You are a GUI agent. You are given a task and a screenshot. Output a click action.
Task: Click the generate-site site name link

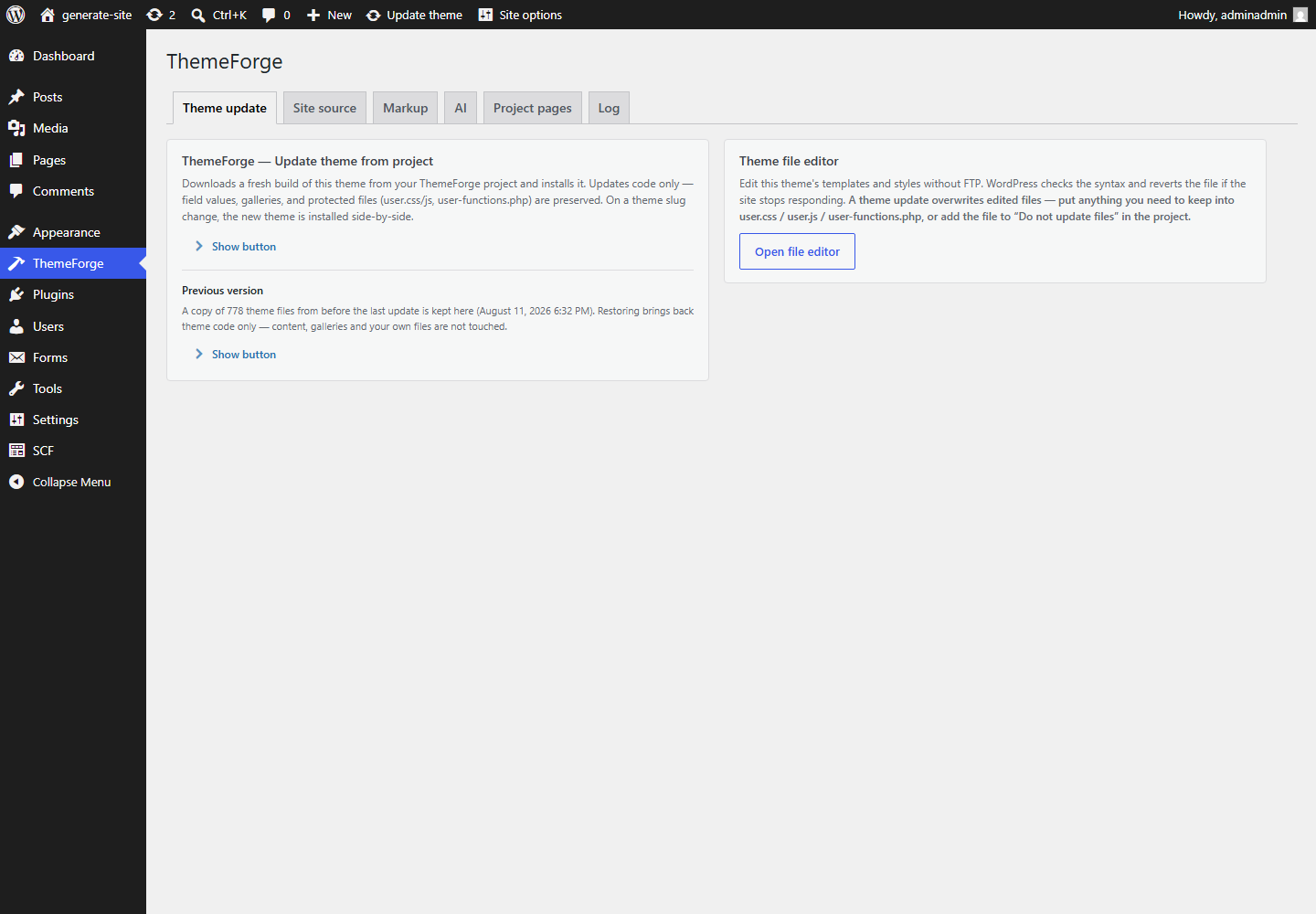(x=97, y=15)
